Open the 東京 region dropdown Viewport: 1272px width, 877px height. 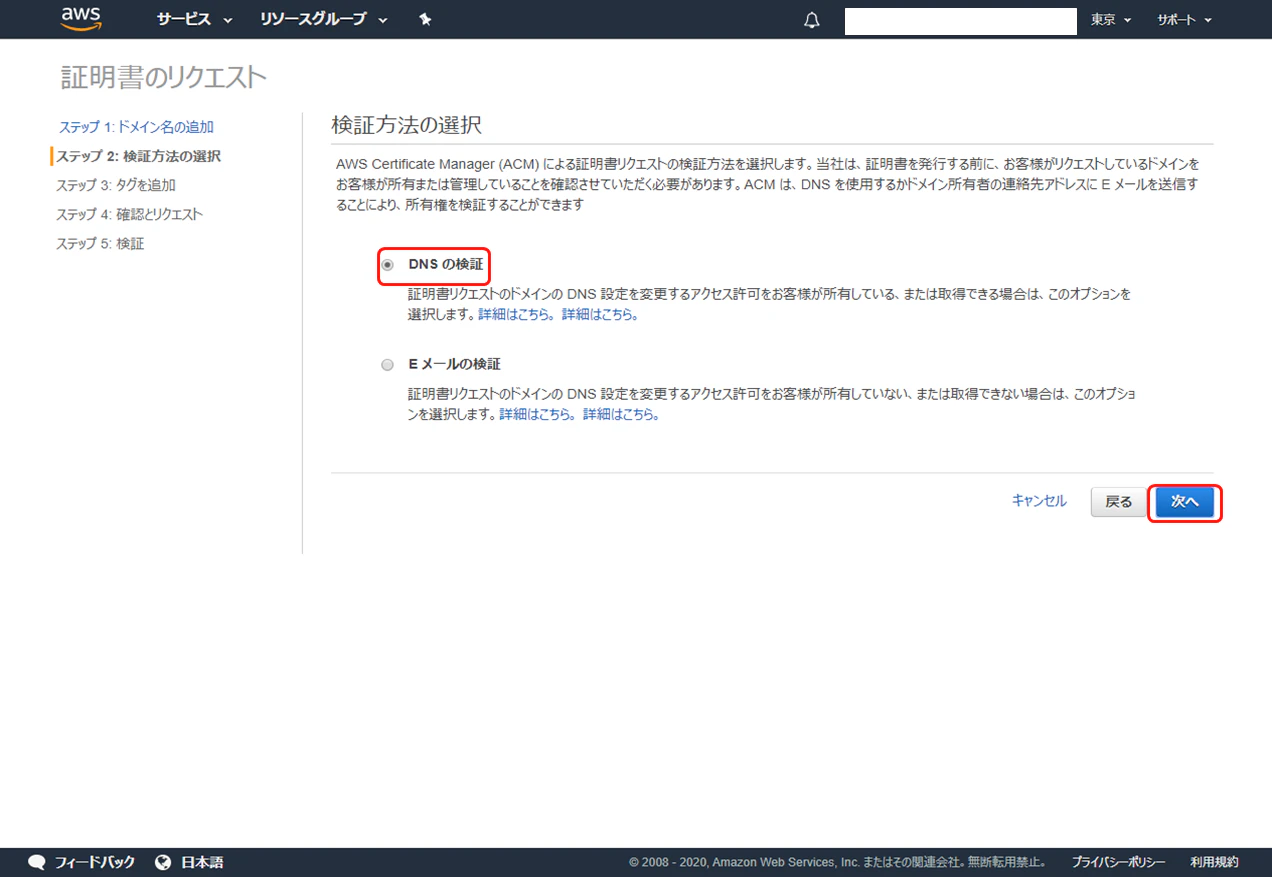tap(1111, 20)
